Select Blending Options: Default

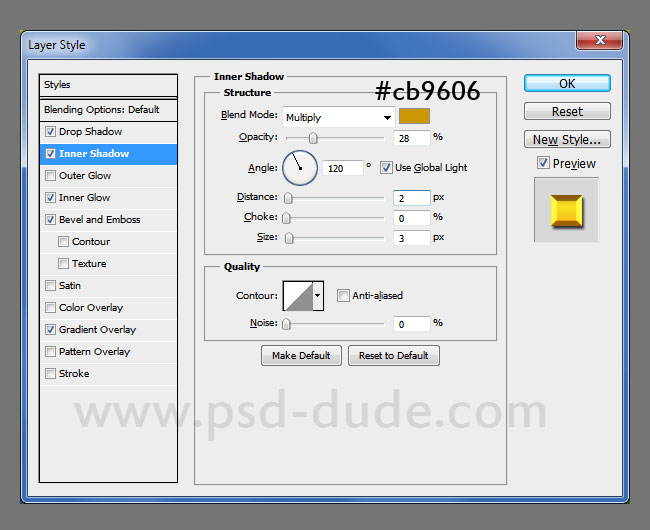(108, 110)
